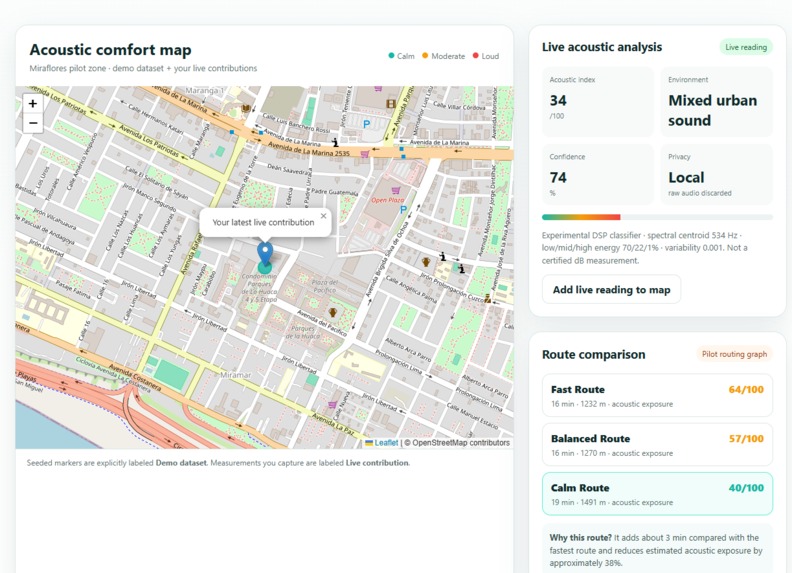Click the Moderate legend orange dot

425,56
